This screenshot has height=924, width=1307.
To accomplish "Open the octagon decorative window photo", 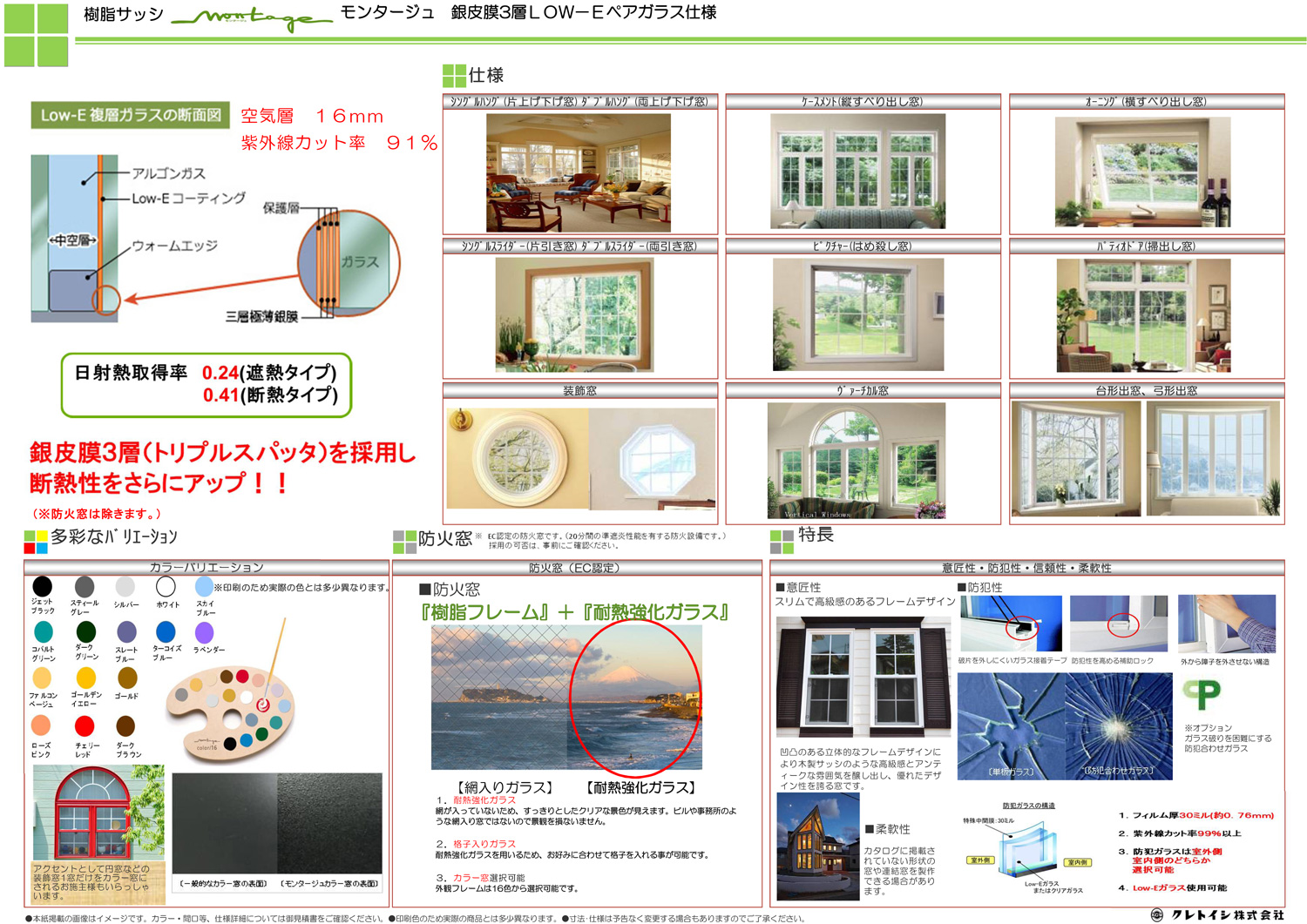I will click(x=652, y=459).
